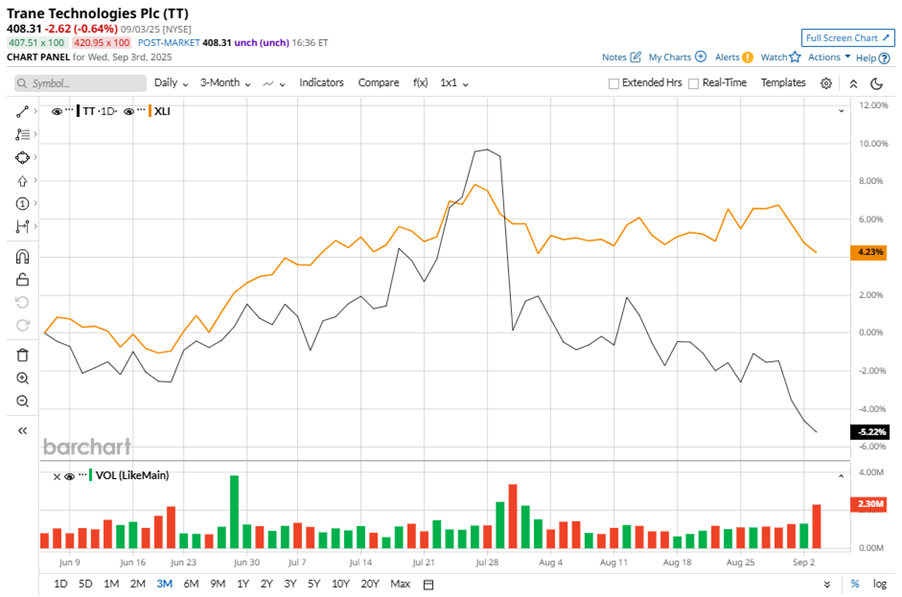
Task: Zoom in on the chart
Action: [x=22, y=378]
